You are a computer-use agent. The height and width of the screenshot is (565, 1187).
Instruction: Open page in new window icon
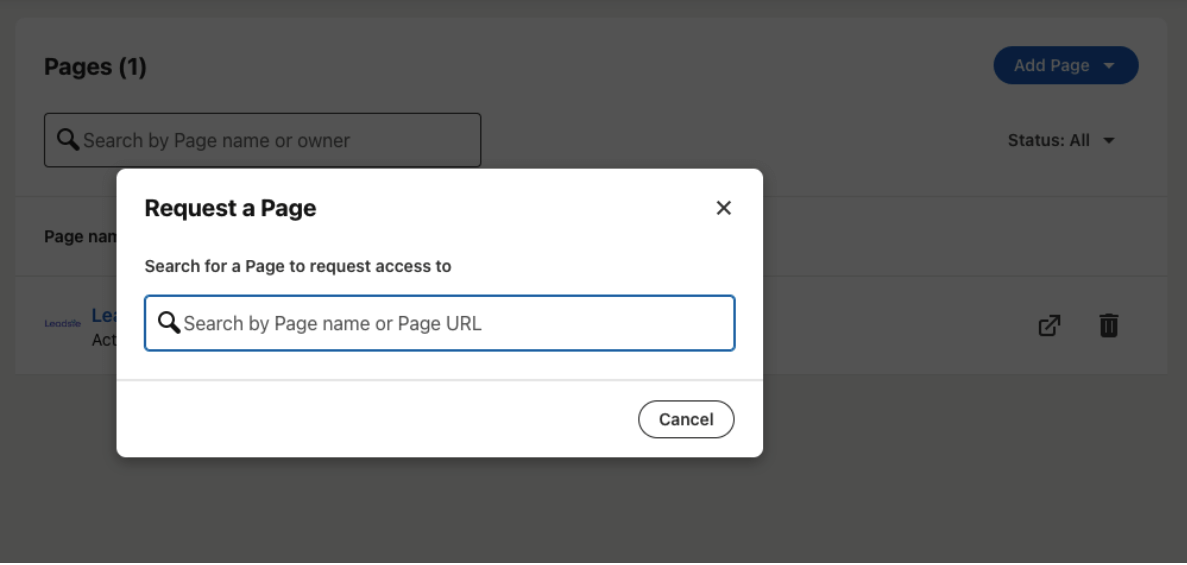(1049, 325)
